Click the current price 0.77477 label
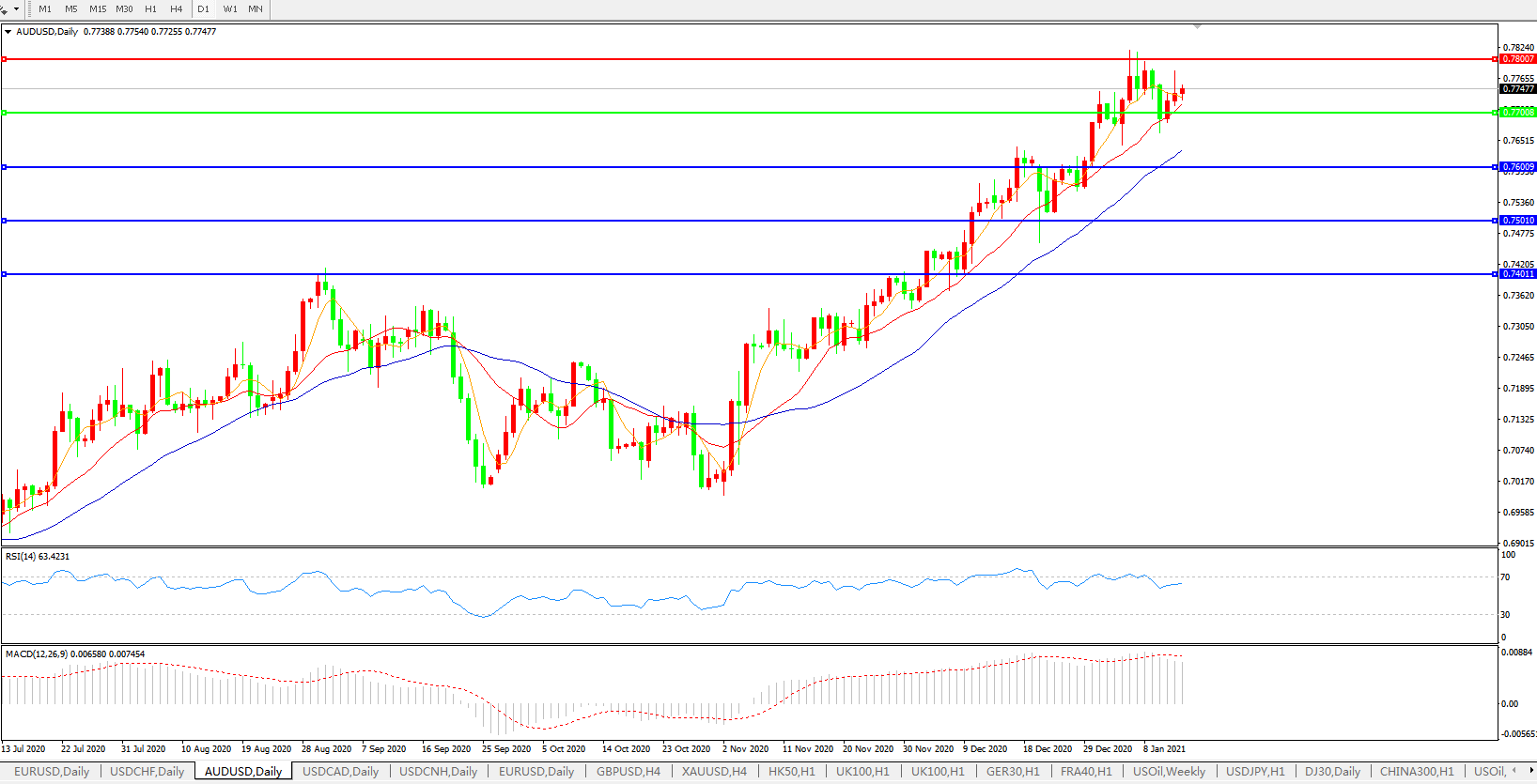The width and height of the screenshot is (1537, 784). 1518,89
